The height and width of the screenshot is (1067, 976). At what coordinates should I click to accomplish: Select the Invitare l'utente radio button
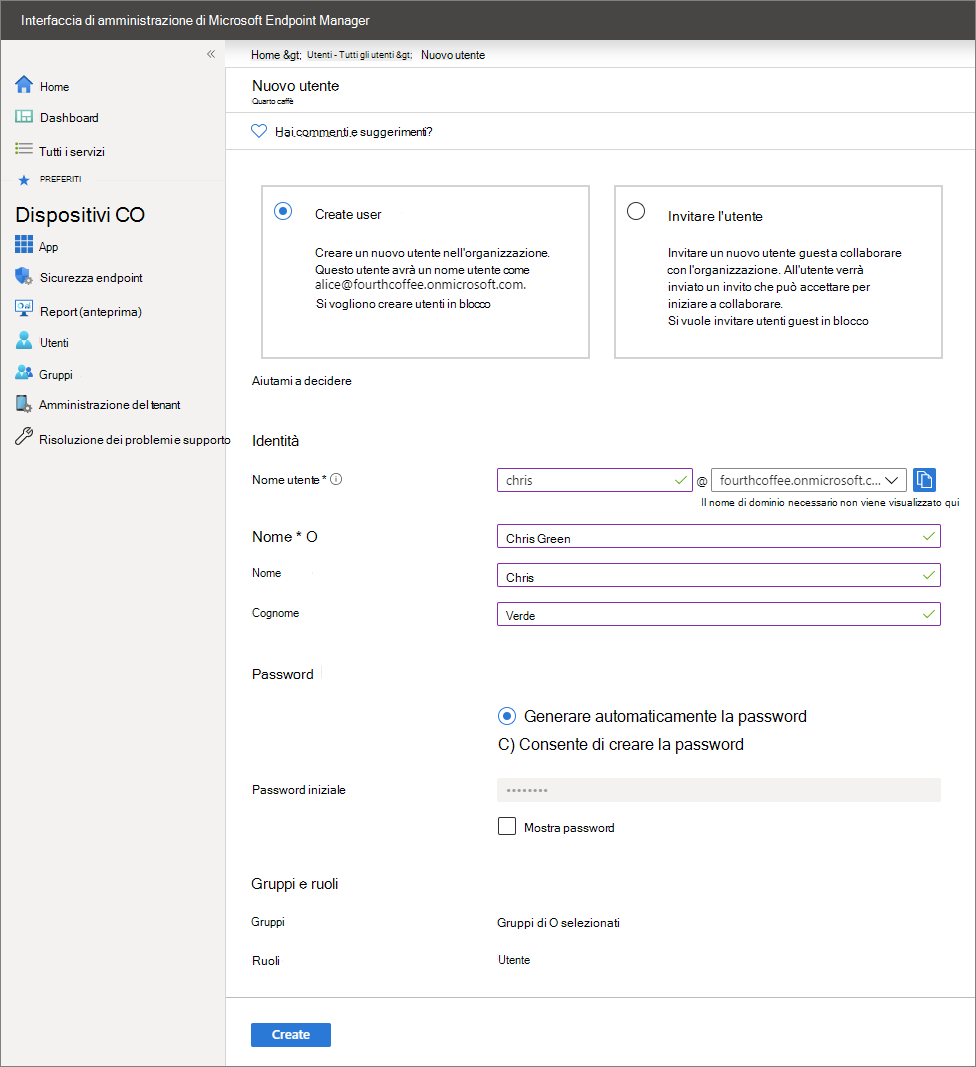pyautogui.click(x=636, y=211)
